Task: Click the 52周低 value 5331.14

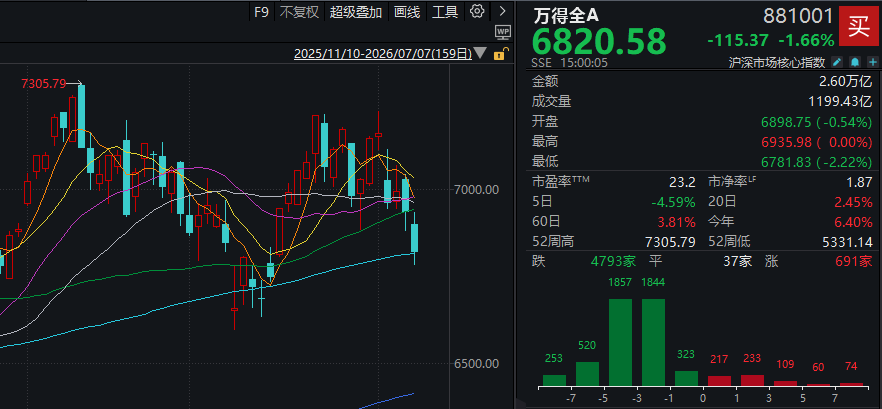Action: tap(847, 242)
